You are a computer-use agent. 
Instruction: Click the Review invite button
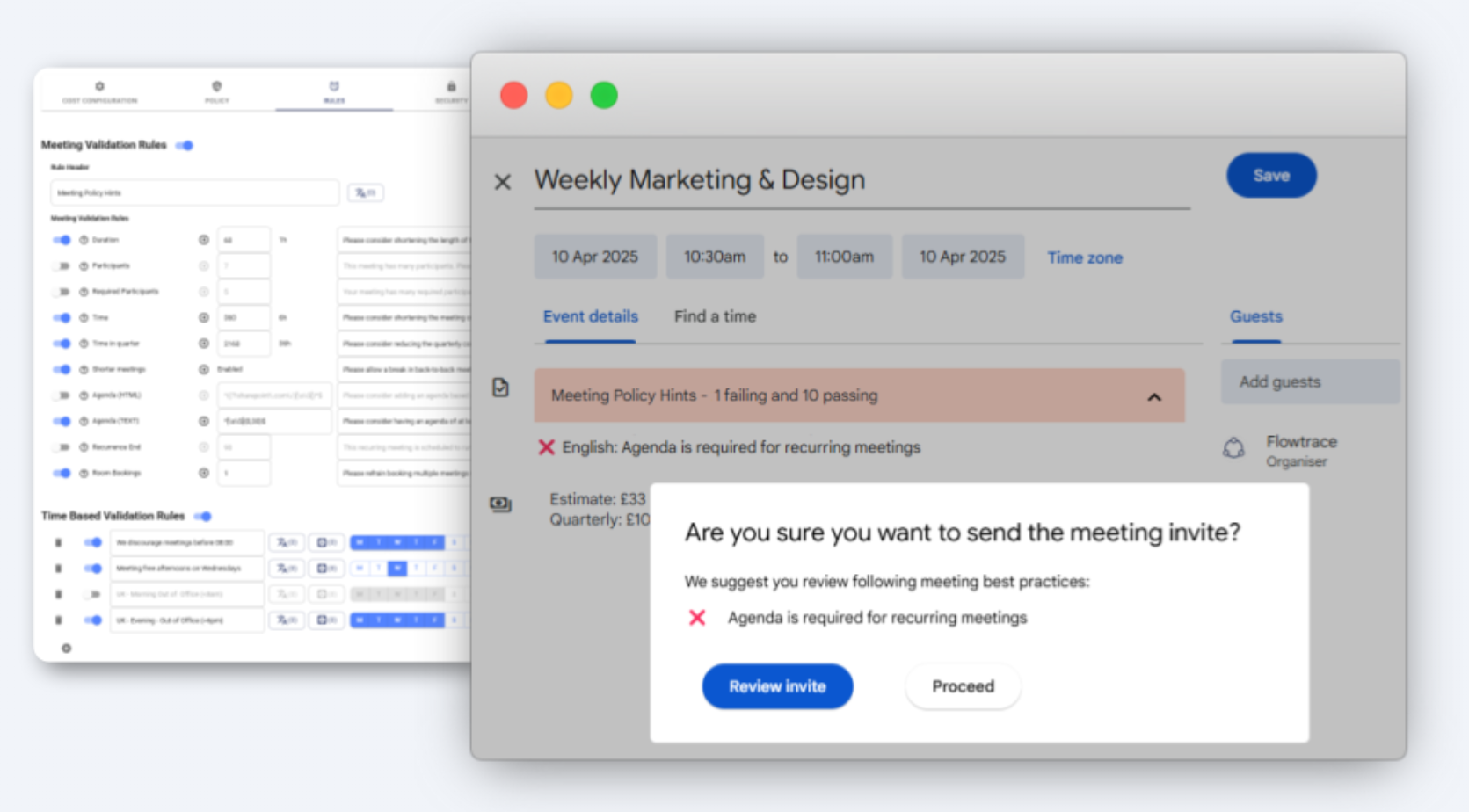pyautogui.click(x=777, y=686)
